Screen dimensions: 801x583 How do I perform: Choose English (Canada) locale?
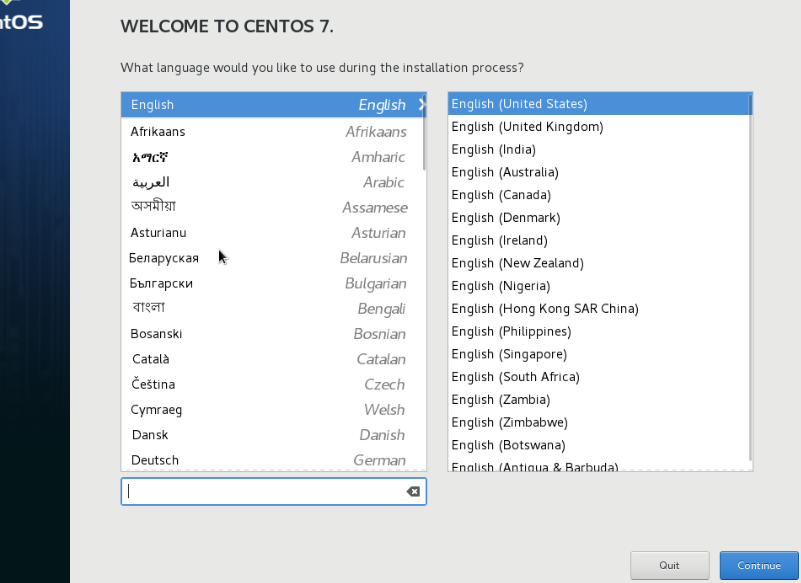(598, 195)
